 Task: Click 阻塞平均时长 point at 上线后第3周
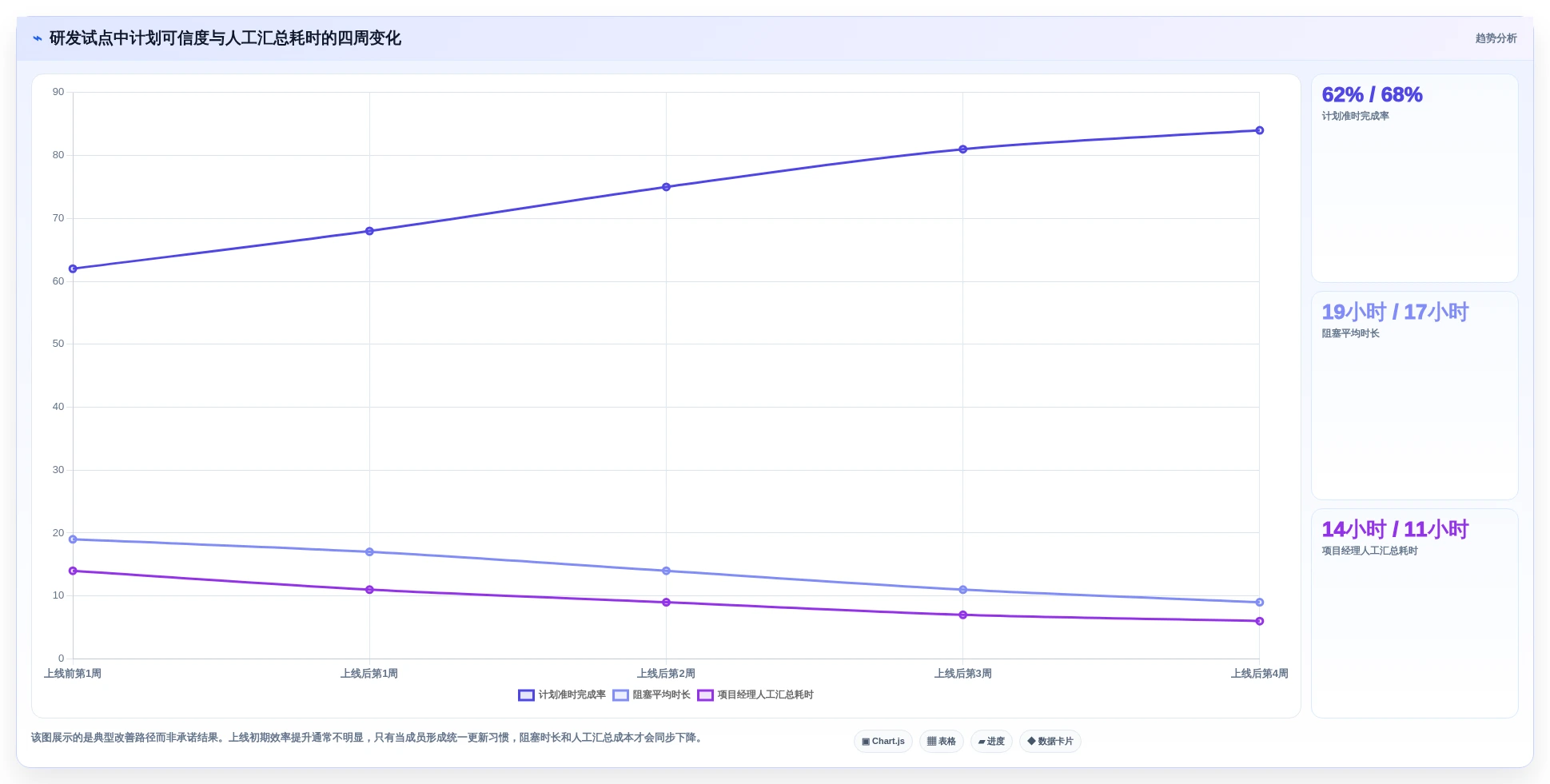point(962,590)
